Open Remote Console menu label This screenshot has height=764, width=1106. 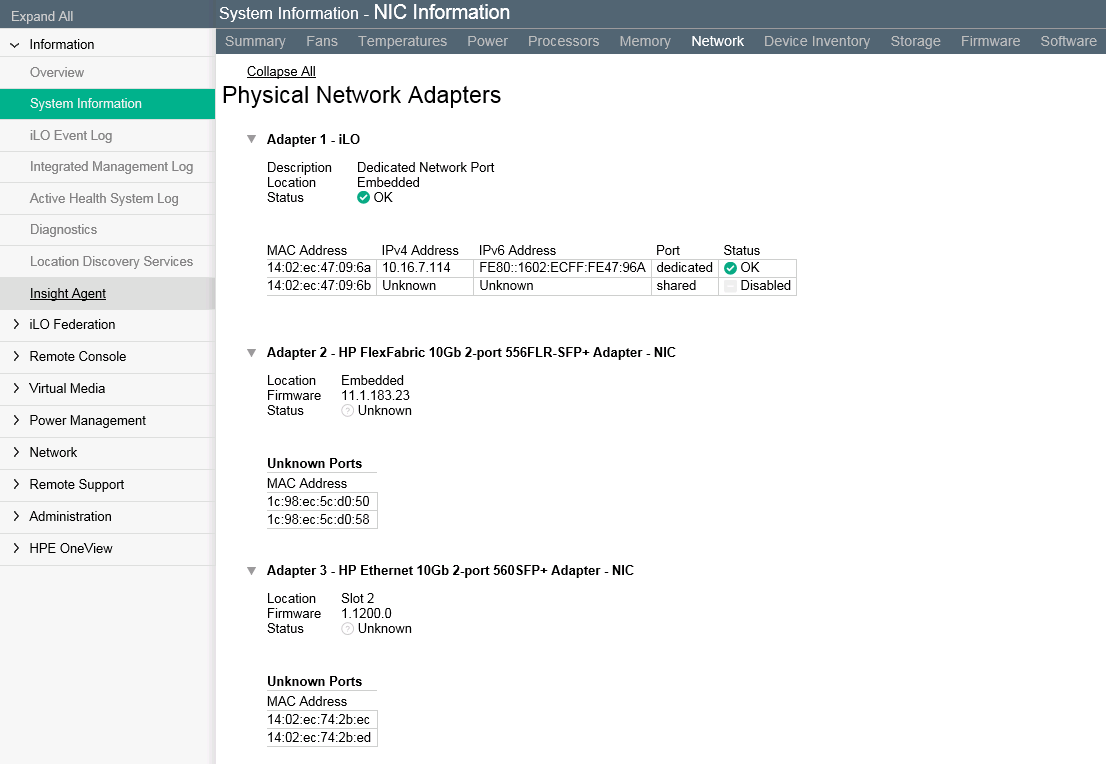tap(78, 356)
